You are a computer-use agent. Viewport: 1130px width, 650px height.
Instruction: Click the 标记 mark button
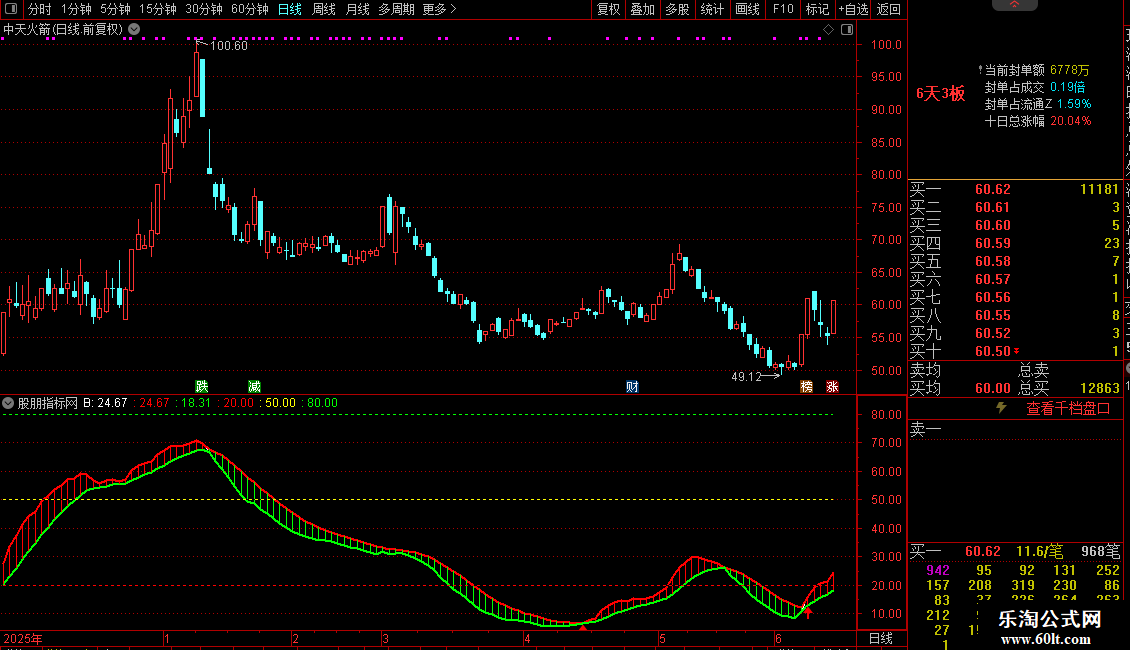point(817,9)
